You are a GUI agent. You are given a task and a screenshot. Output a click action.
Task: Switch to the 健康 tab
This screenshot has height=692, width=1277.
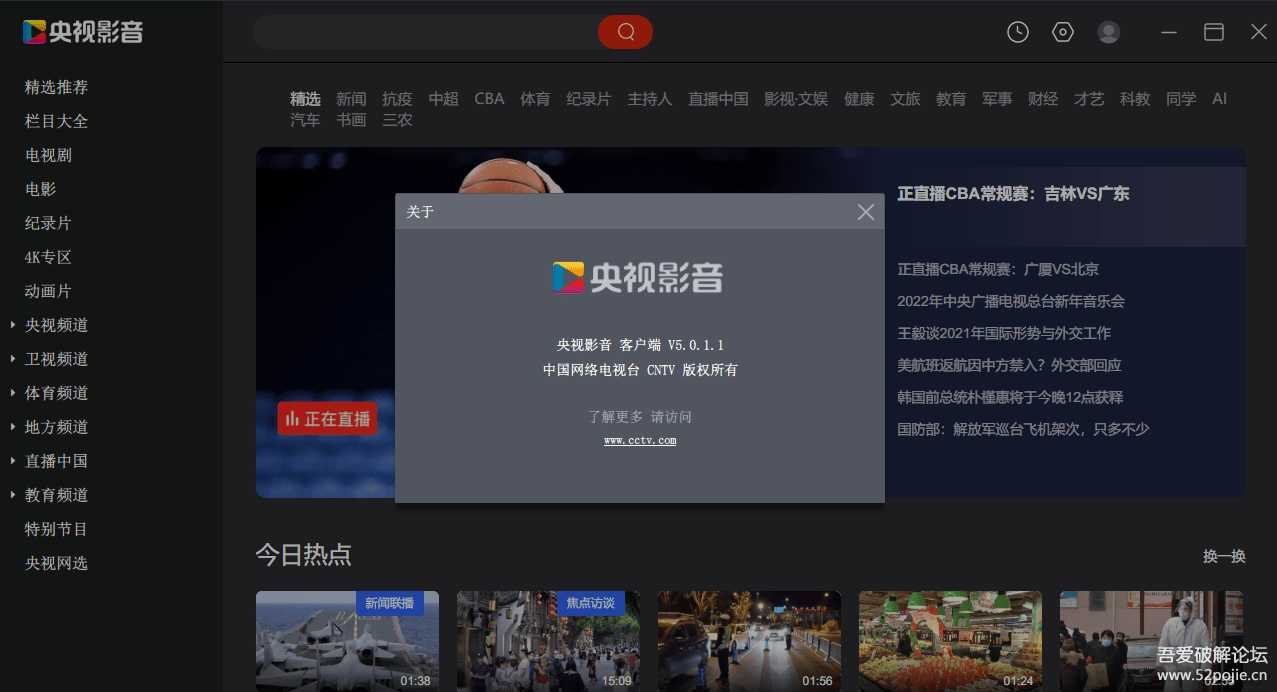859,99
